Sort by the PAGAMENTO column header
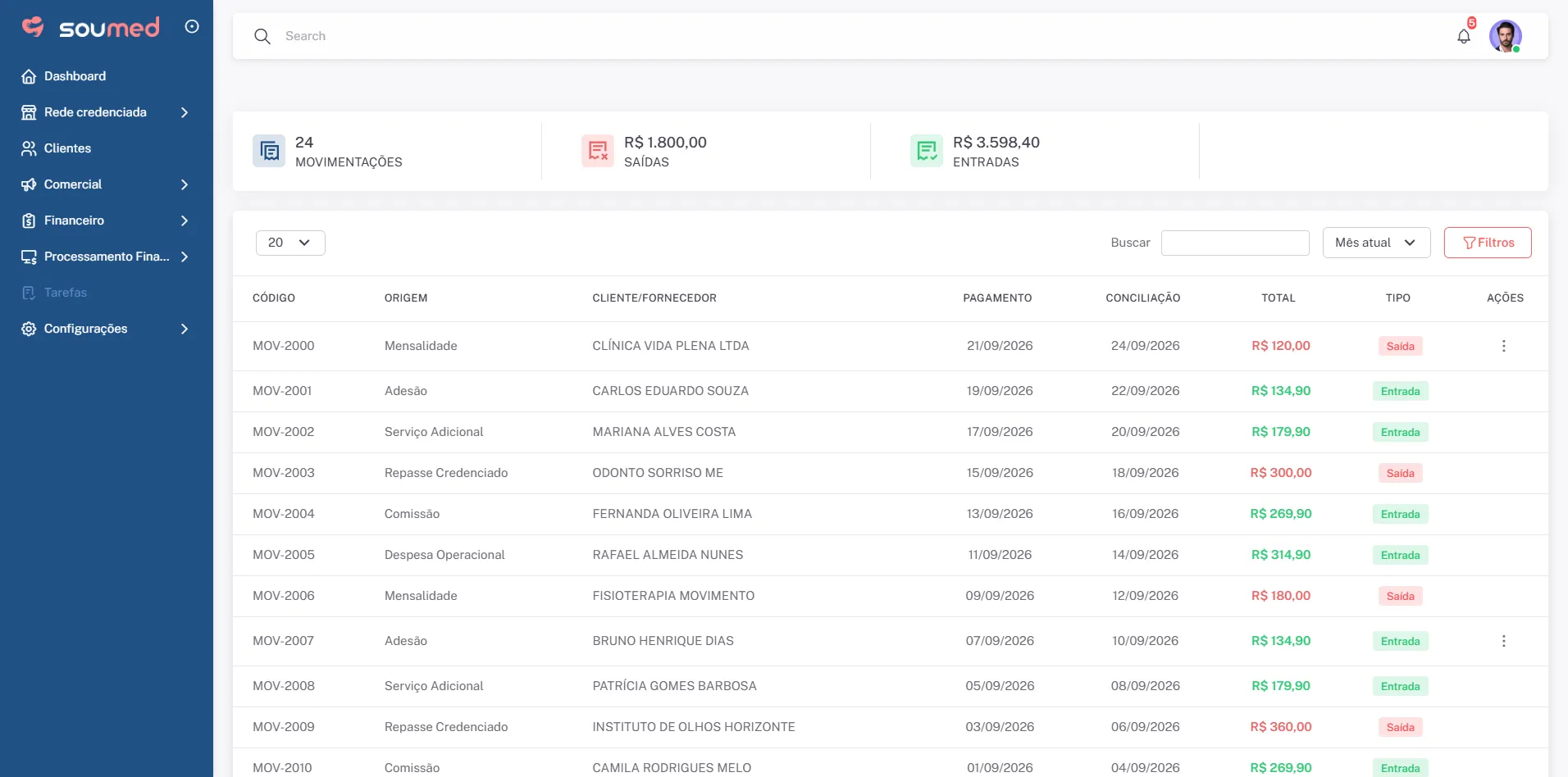 tap(997, 298)
